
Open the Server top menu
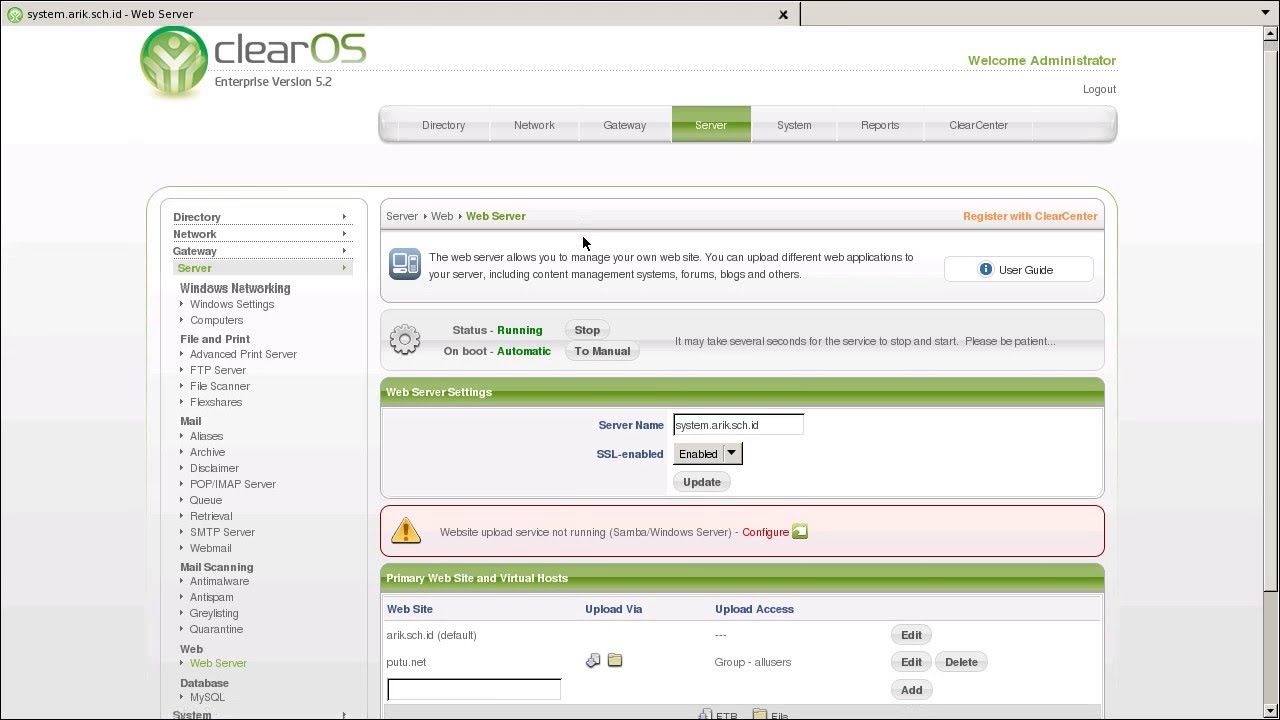point(711,125)
